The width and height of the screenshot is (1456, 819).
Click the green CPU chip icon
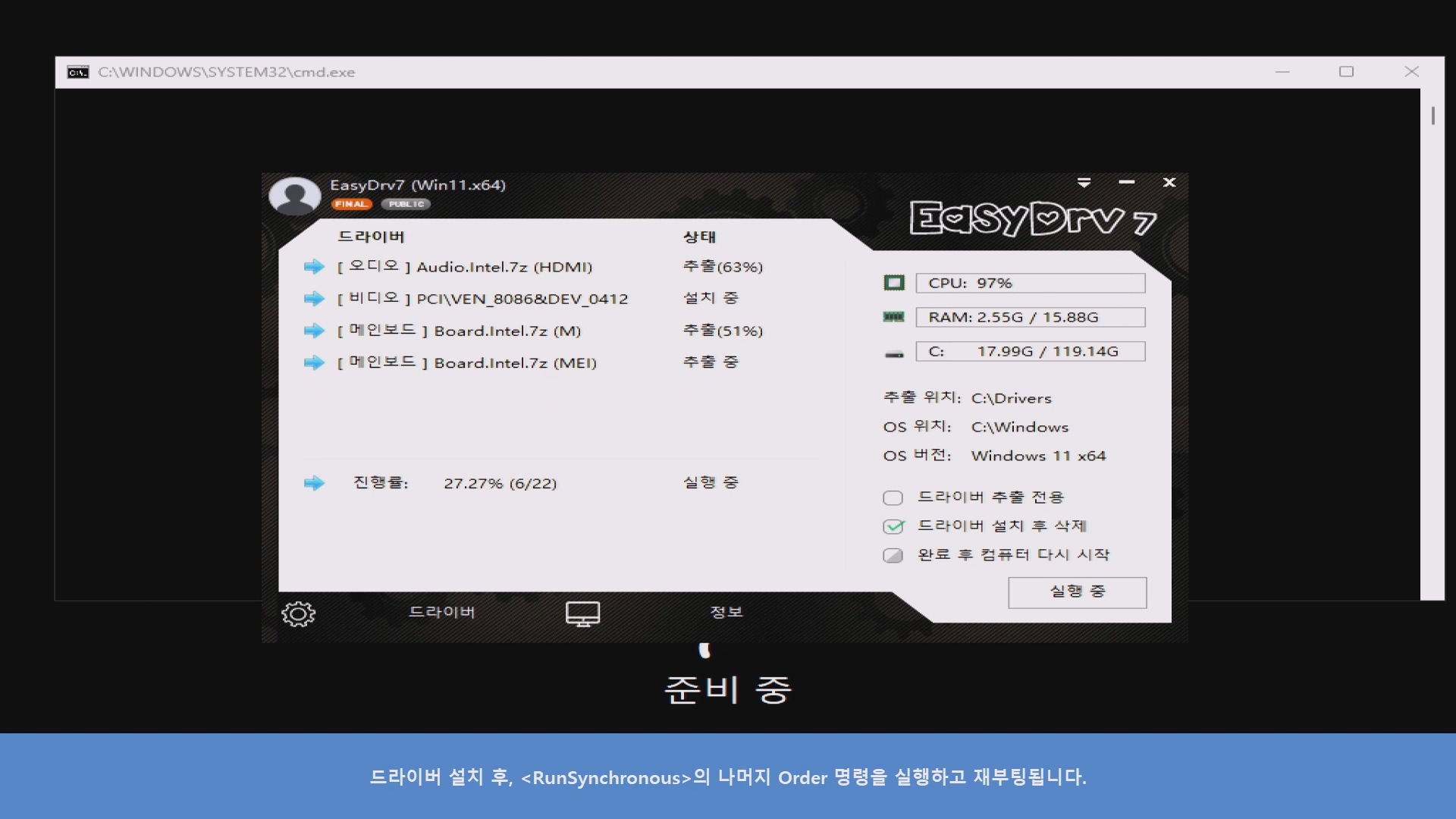(894, 283)
